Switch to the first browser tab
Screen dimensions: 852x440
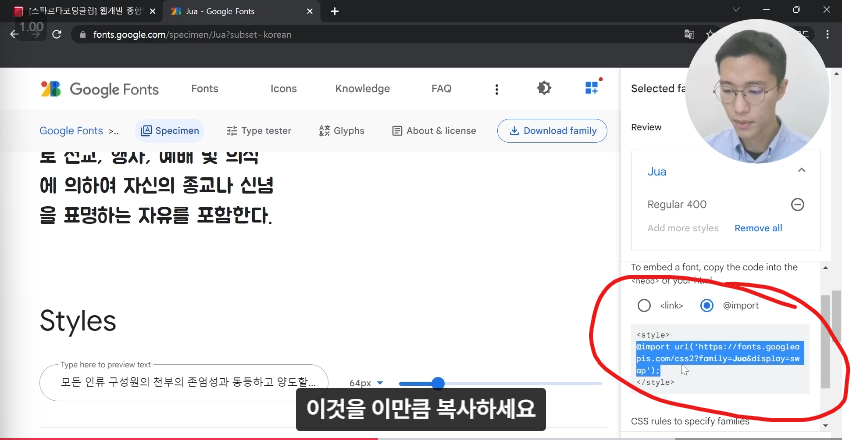click(x=84, y=11)
